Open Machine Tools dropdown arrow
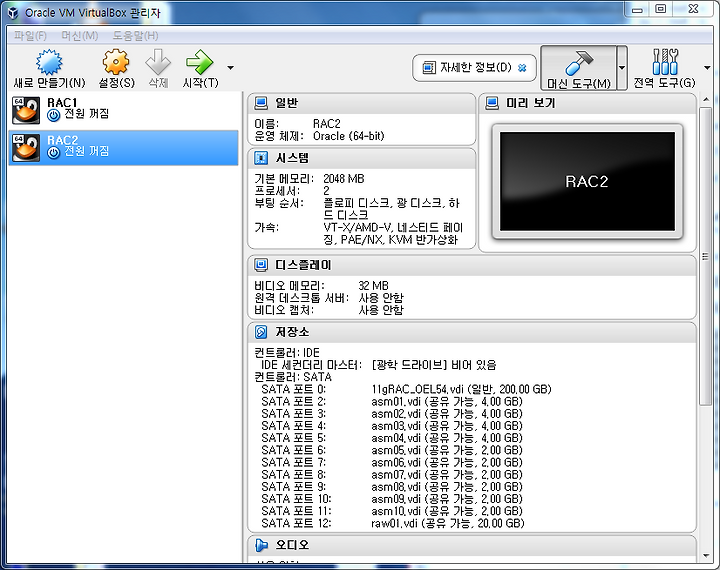The height and width of the screenshot is (570, 720). point(622,68)
